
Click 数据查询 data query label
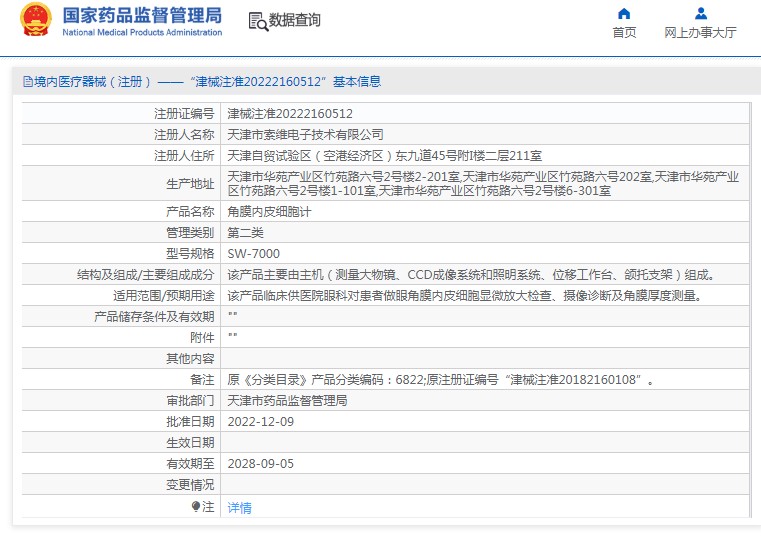(295, 20)
